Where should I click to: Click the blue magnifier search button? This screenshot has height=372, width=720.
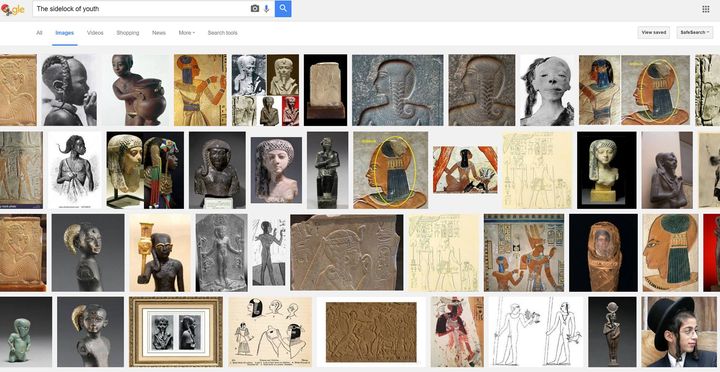(283, 9)
